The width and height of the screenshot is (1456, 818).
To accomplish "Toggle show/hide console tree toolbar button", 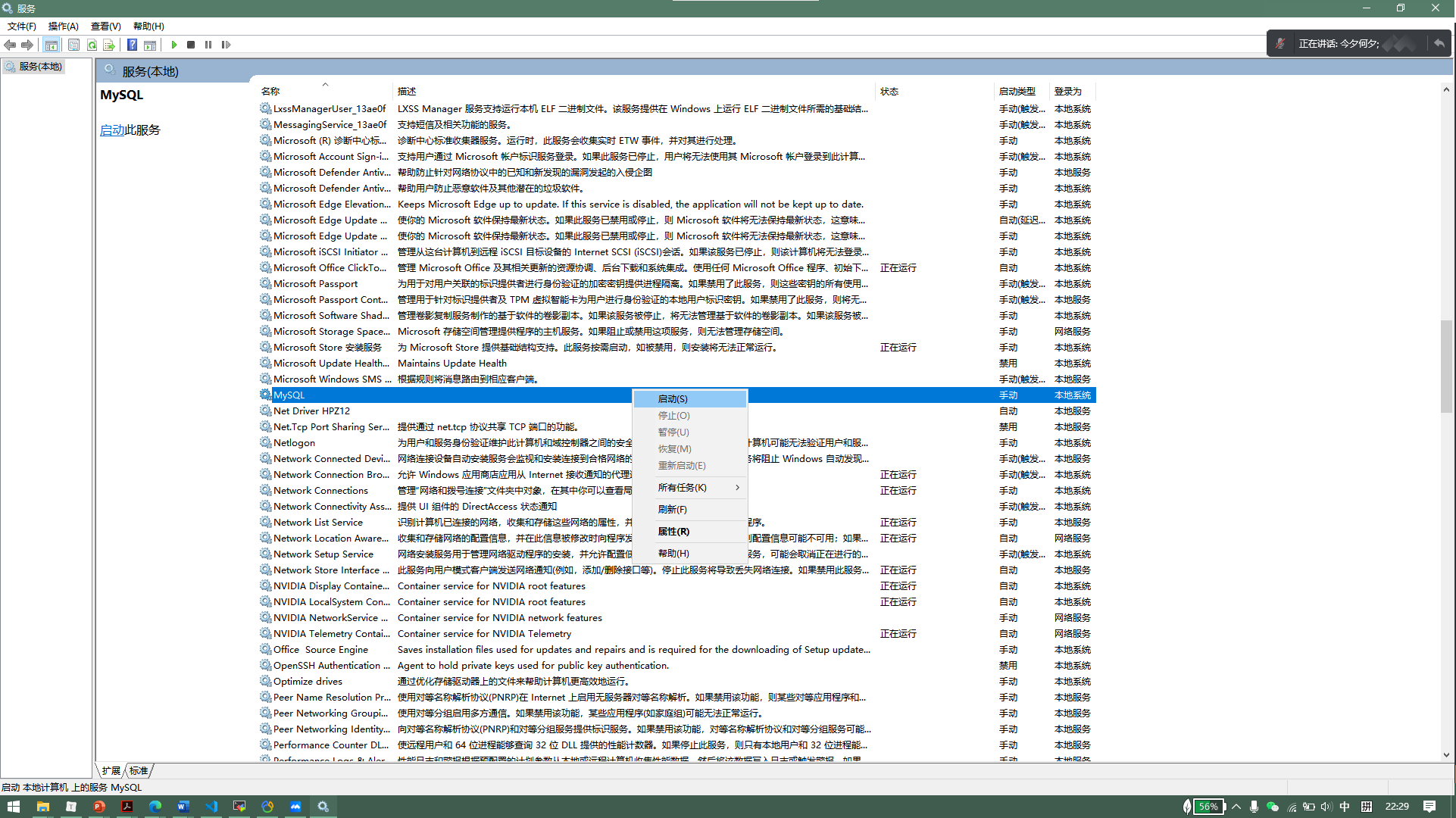I will pos(51,45).
